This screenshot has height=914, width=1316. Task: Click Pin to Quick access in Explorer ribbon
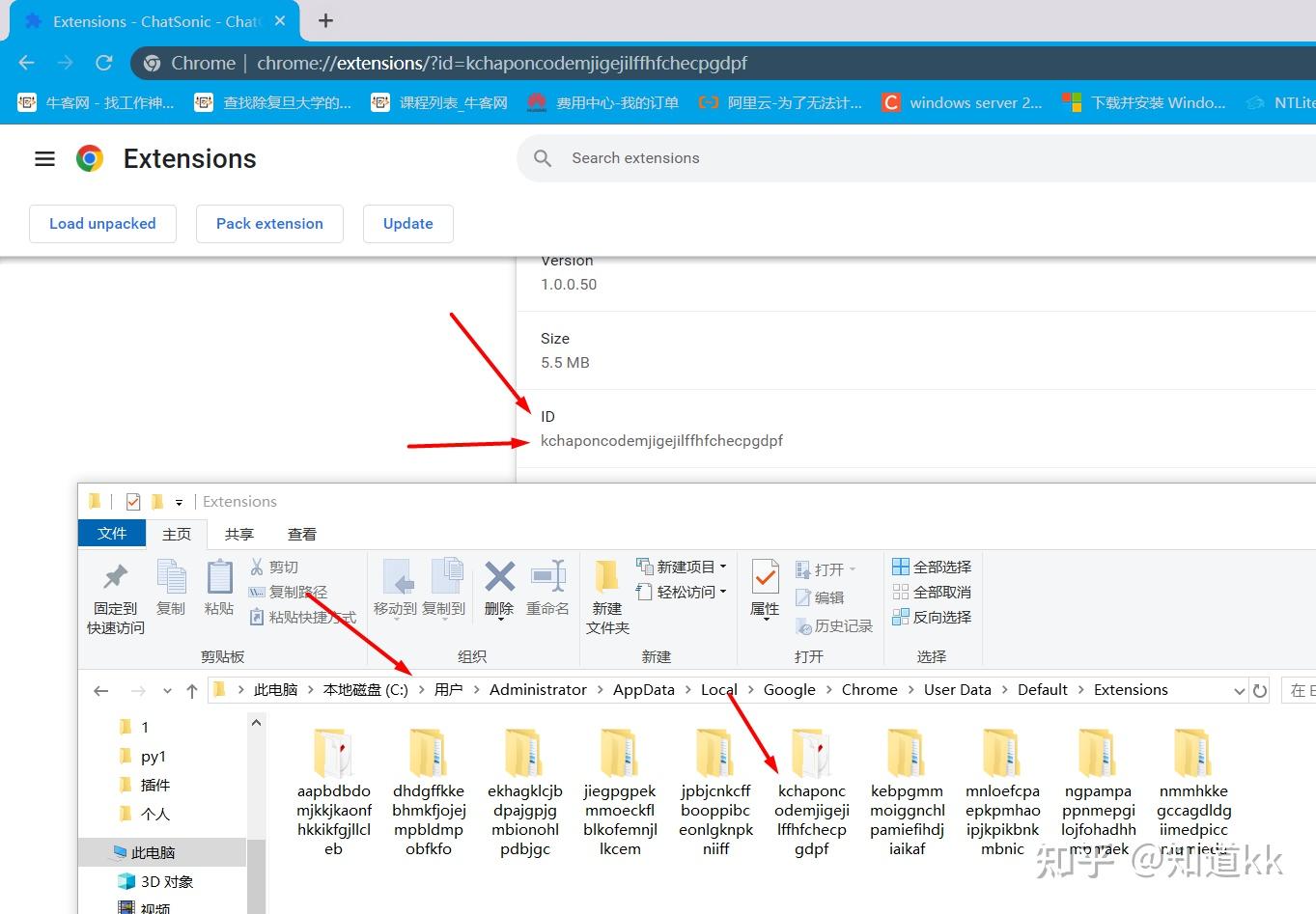pos(116,598)
